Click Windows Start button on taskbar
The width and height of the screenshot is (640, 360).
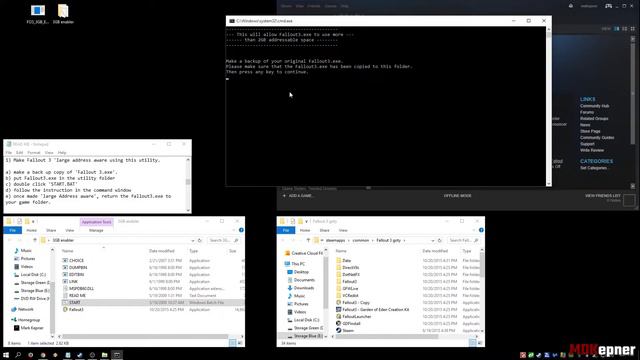tap(6, 355)
